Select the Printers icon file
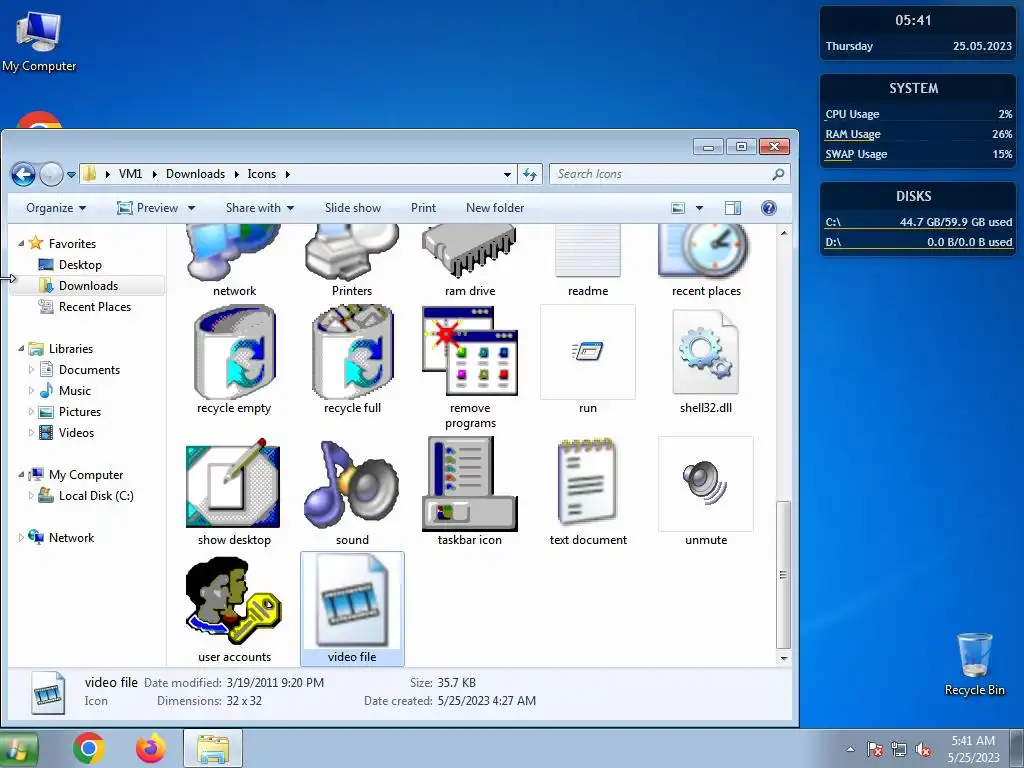This screenshot has width=1024, height=768. click(x=352, y=260)
